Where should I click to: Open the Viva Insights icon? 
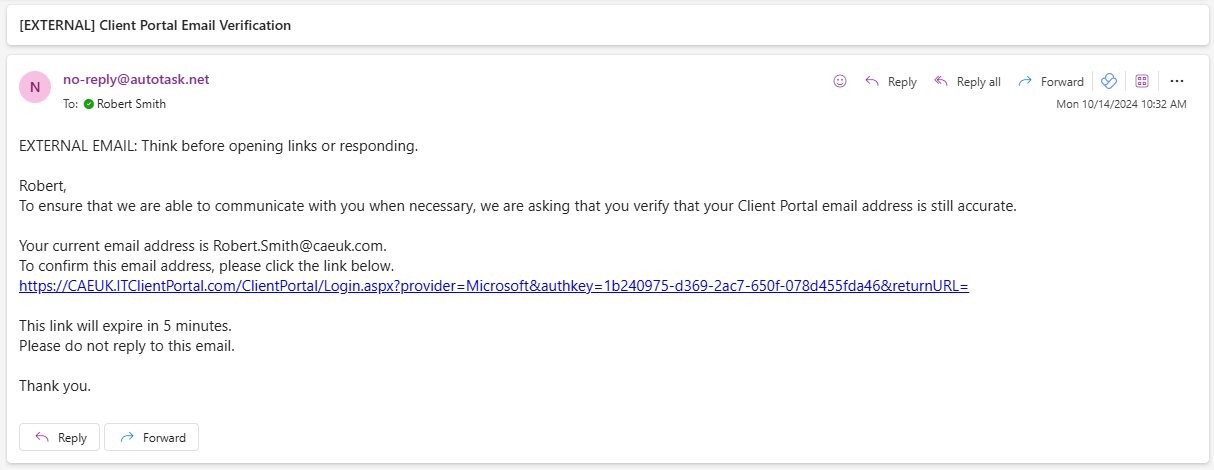(x=1108, y=81)
